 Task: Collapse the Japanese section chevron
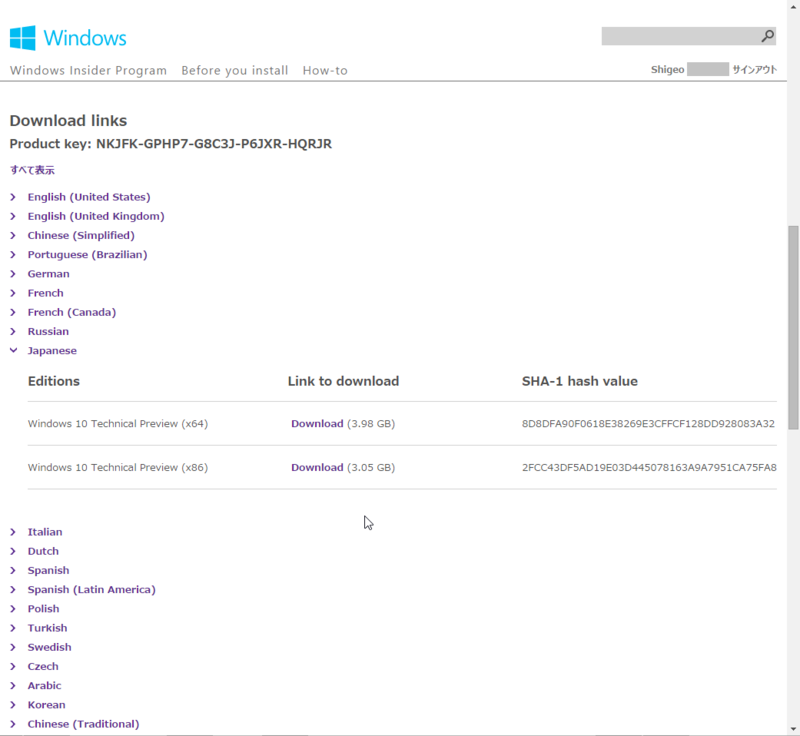coord(13,350)
